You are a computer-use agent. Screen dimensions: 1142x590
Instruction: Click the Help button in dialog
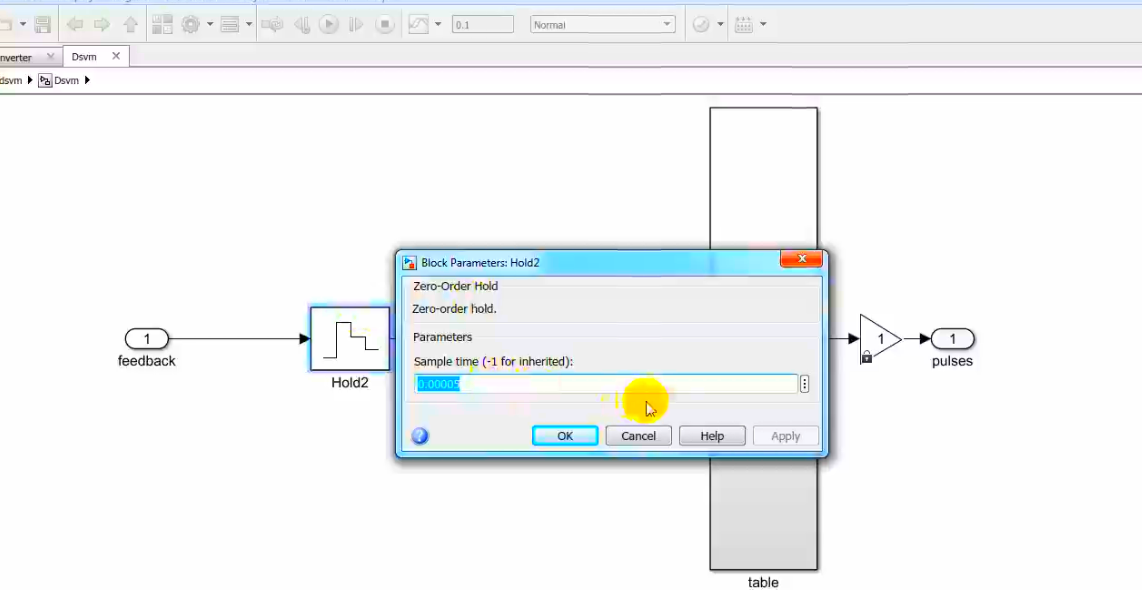point(712,436)
